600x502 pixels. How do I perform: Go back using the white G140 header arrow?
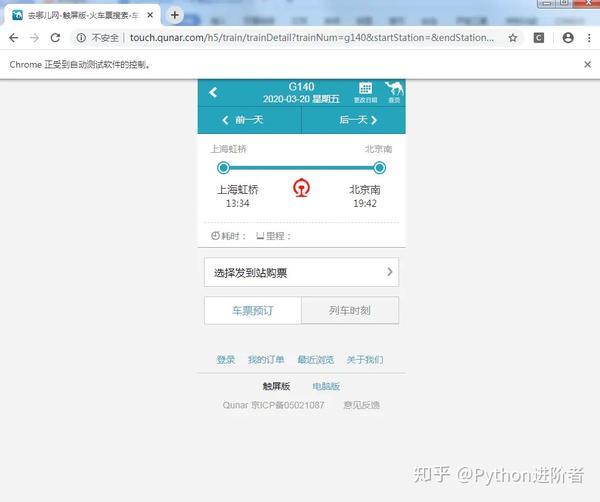214,92
